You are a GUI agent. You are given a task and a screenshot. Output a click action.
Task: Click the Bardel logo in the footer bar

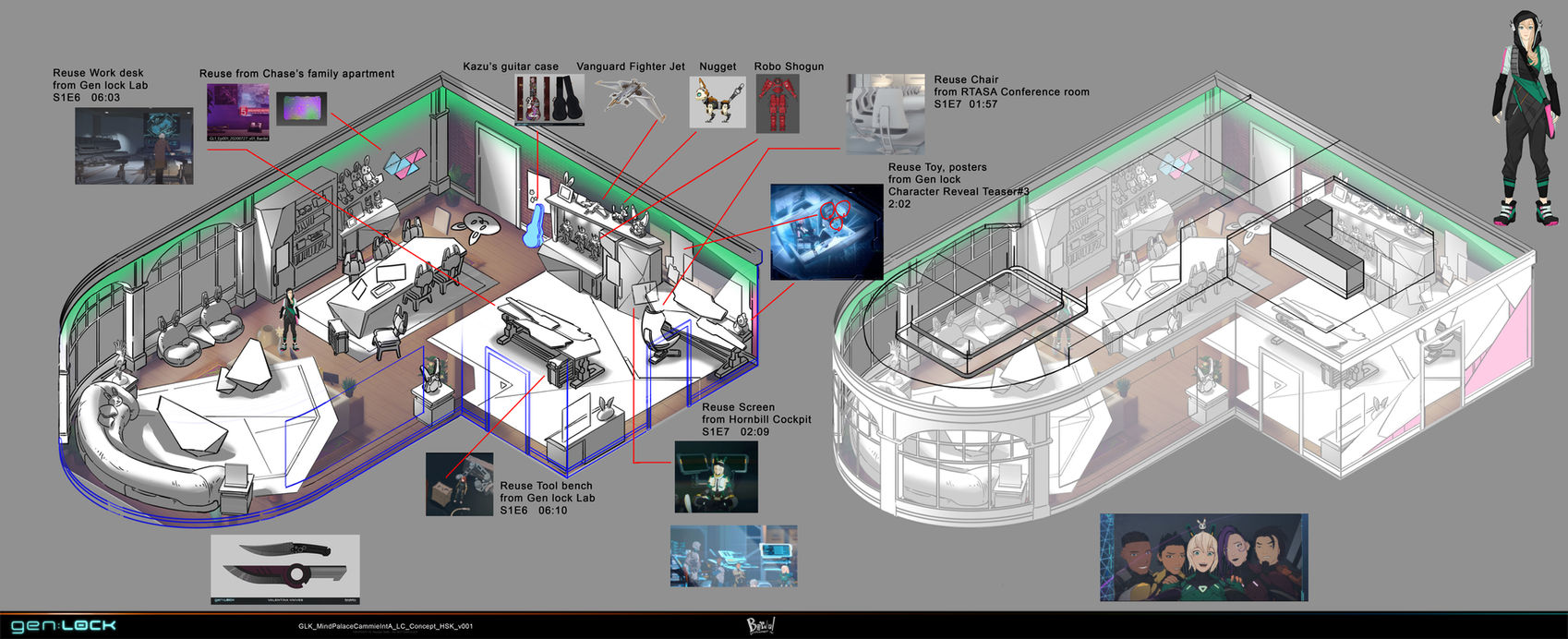tap(760, 626)
